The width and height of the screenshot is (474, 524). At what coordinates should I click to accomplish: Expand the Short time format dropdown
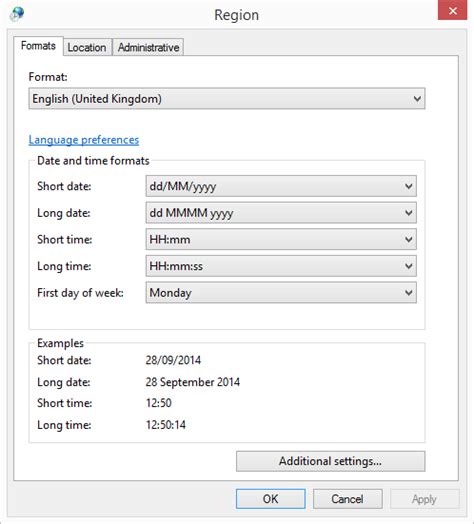(281, 239)
